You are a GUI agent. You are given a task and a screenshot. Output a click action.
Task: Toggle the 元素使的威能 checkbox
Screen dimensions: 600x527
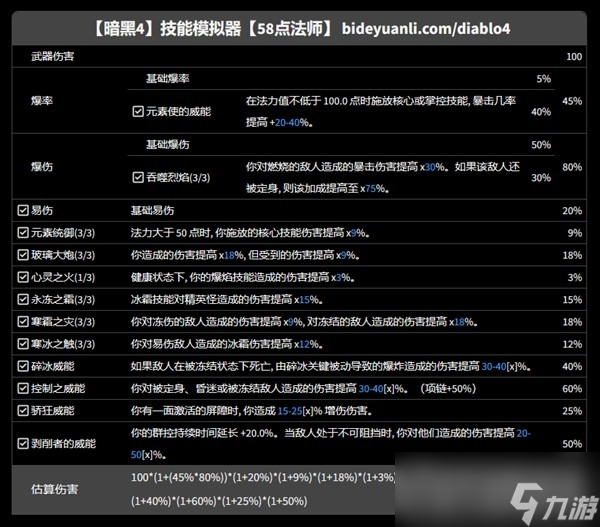pos(138,111)
